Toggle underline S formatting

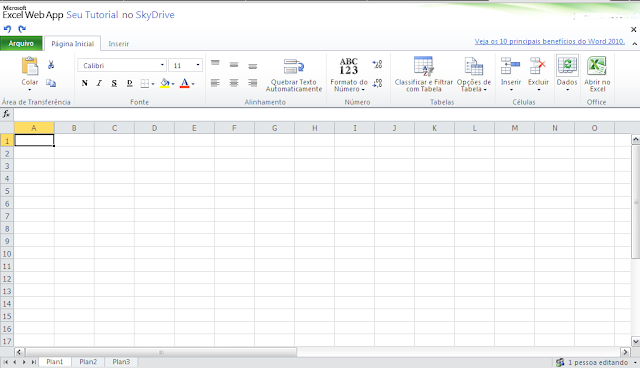tap(114, 83)
